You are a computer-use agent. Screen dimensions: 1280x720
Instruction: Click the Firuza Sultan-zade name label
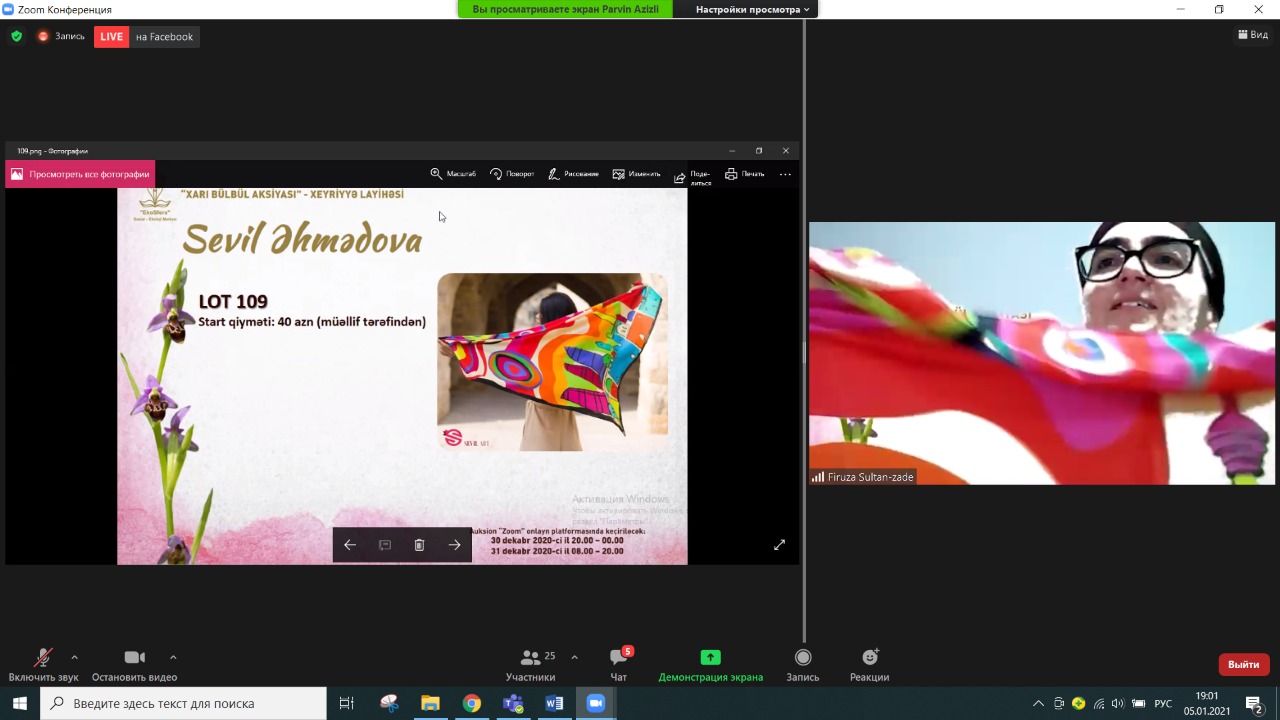[862, 477]
